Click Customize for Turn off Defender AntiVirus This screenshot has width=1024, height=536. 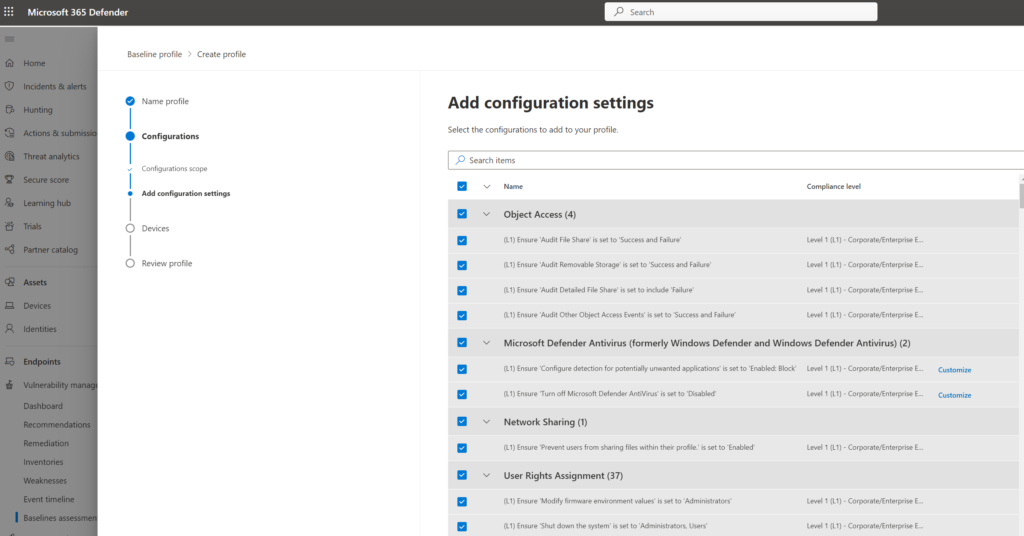954,395
